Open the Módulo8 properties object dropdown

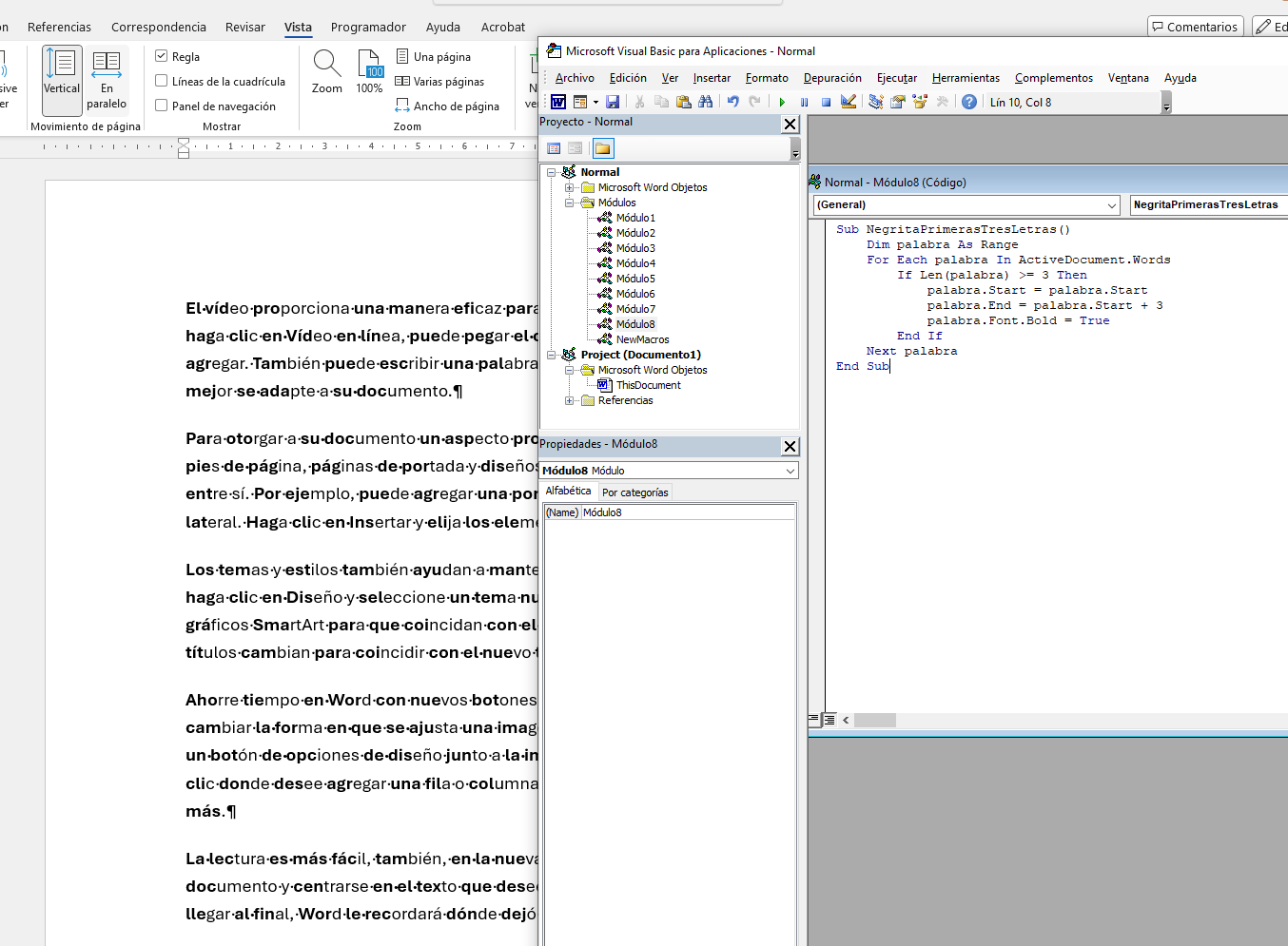coord(790,471)
